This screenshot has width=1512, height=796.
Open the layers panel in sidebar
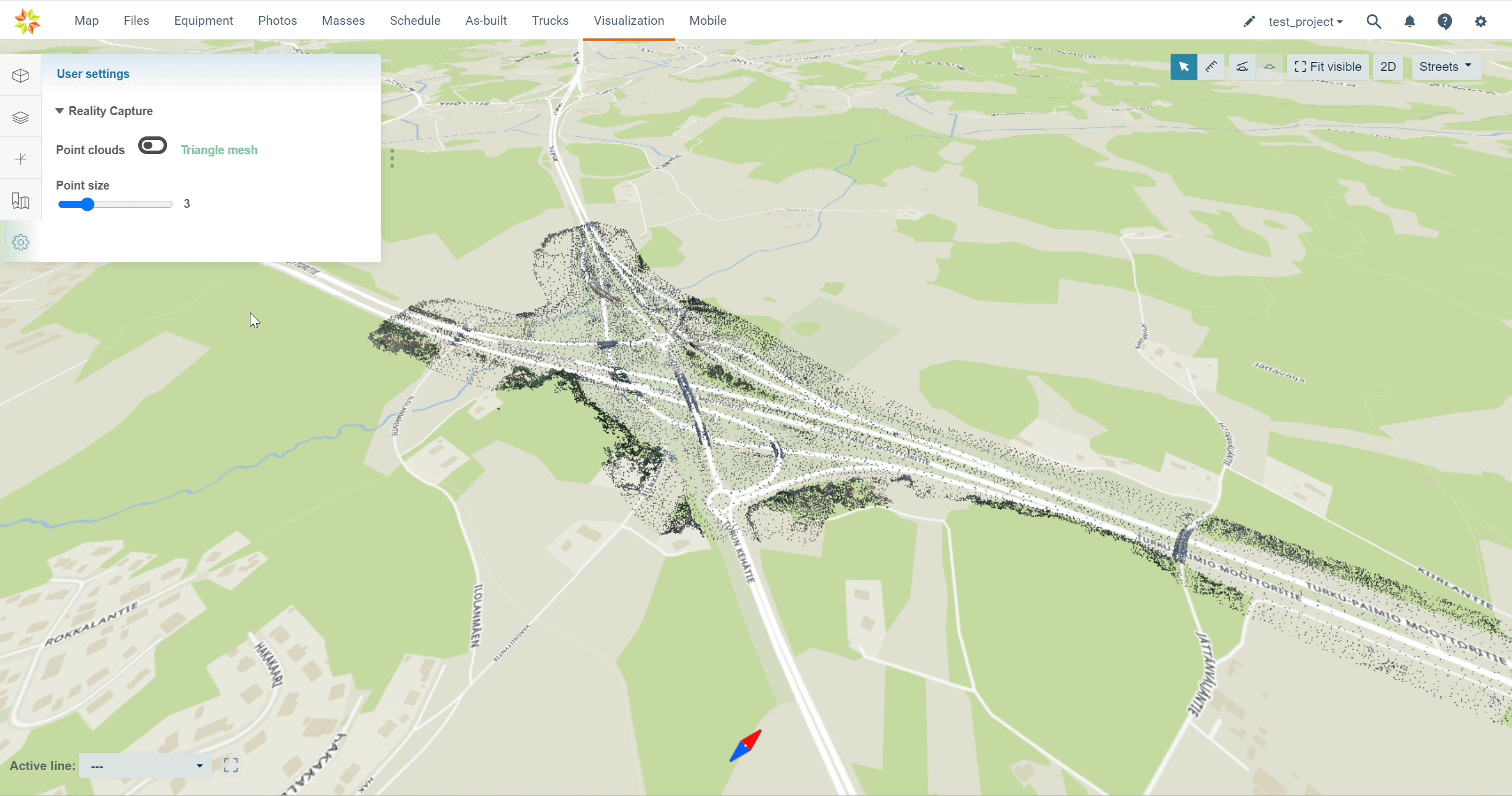pos(21,118)
